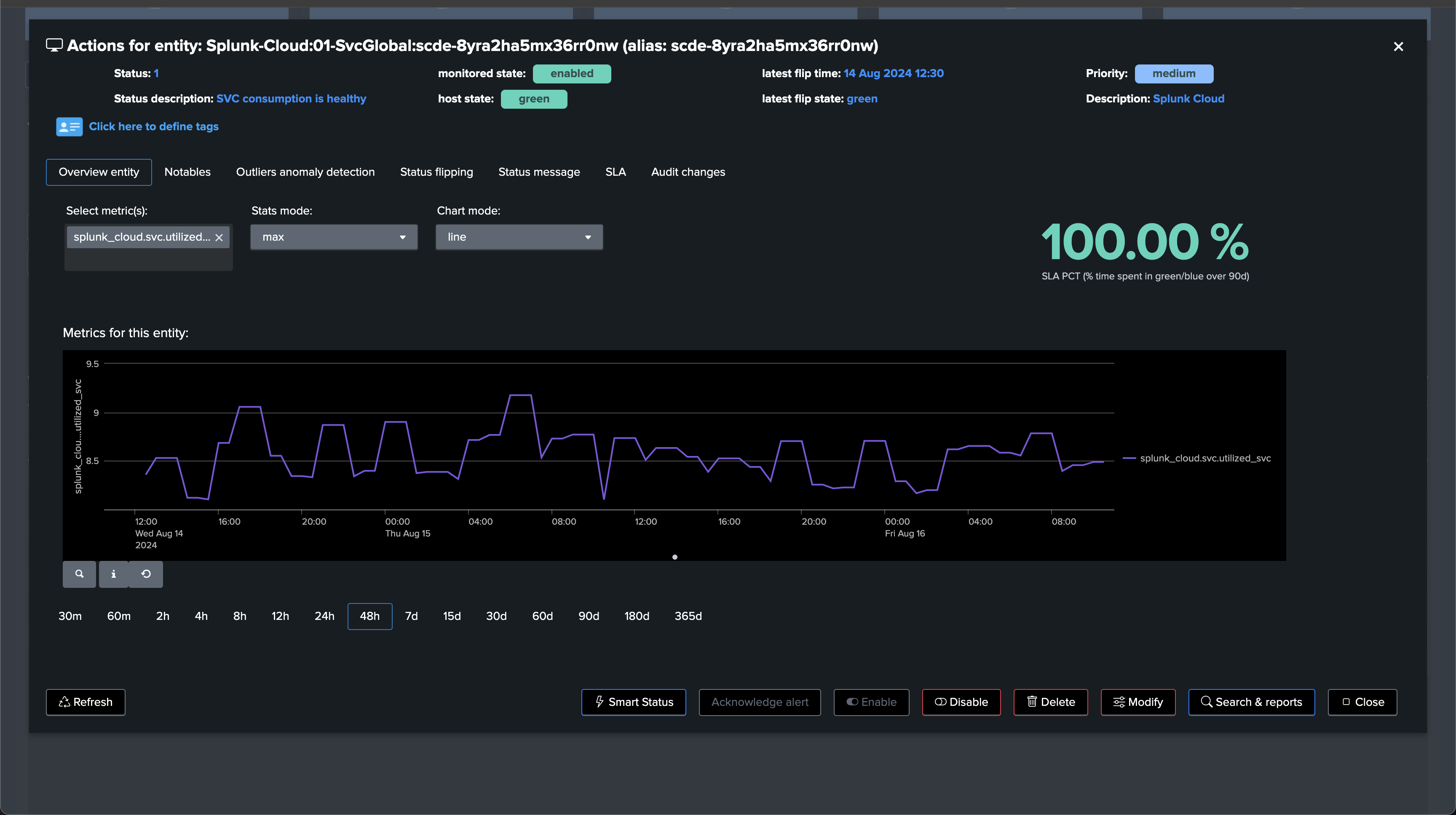Click 'SVC consumption is healthy' status description
1456x815 pixels.
tap(291, 99)
